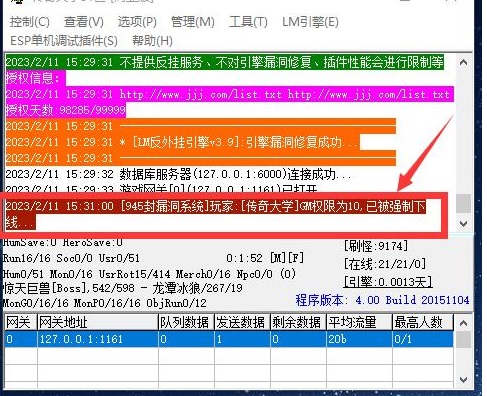
Task: Click the log panel scrollbar thumb
Action: [463, 203]
